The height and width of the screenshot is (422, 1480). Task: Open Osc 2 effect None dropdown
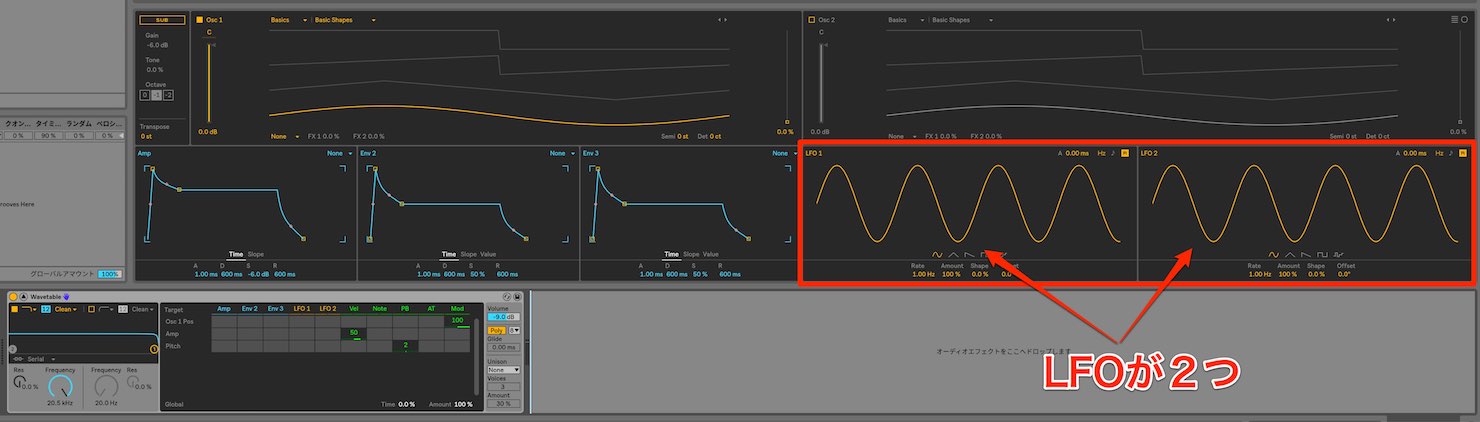pos(903,136)
